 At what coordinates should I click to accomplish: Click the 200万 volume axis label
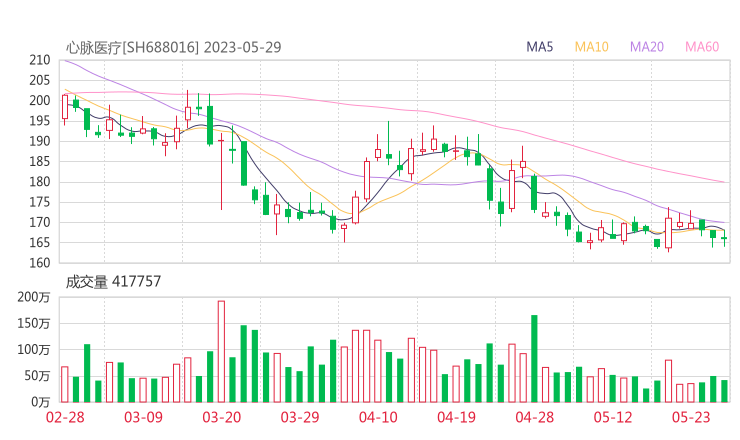[34, 297]
